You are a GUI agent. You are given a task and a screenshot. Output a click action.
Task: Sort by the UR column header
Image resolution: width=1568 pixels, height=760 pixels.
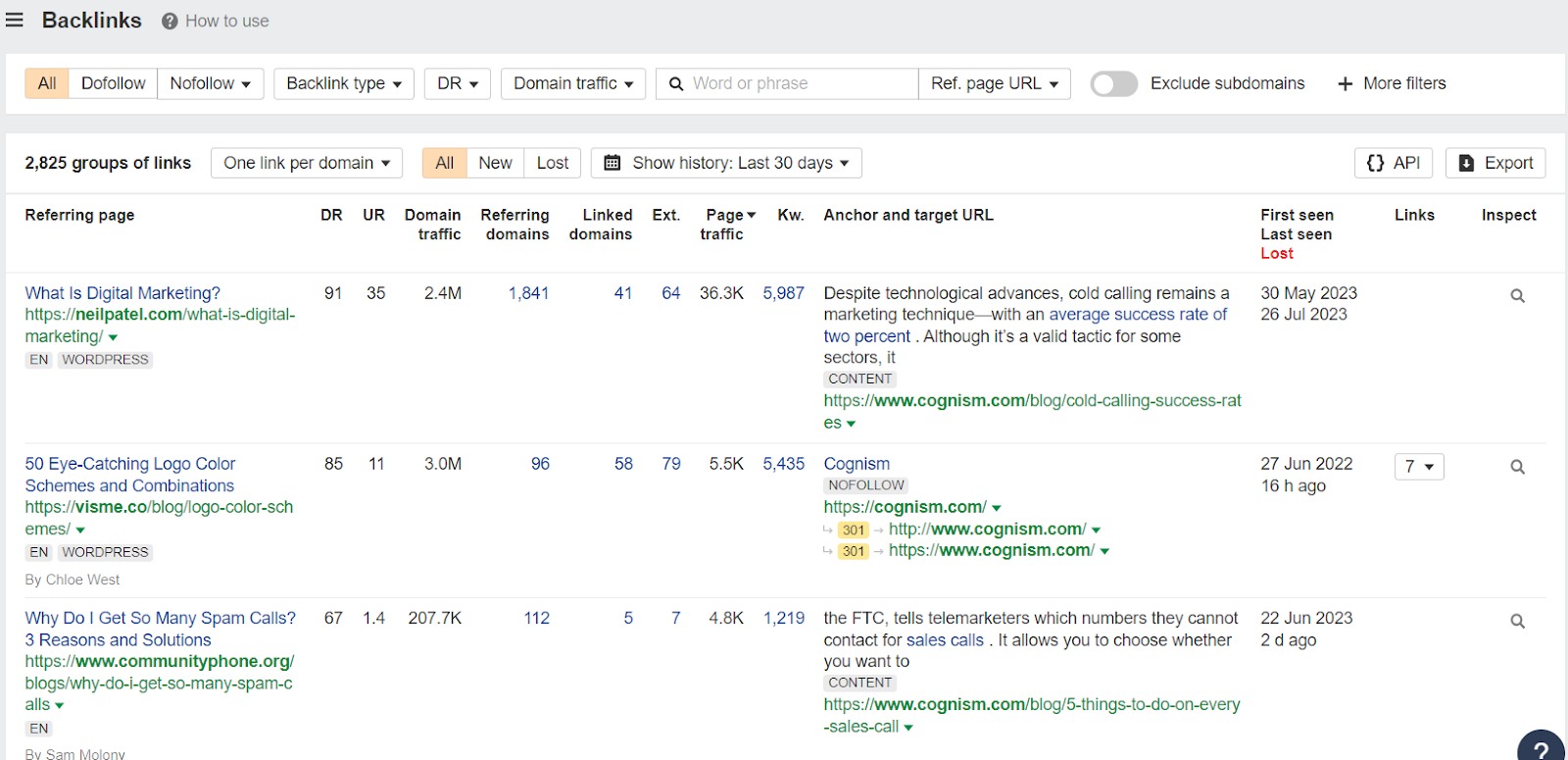pyautogui.click(x=373, y=215)
